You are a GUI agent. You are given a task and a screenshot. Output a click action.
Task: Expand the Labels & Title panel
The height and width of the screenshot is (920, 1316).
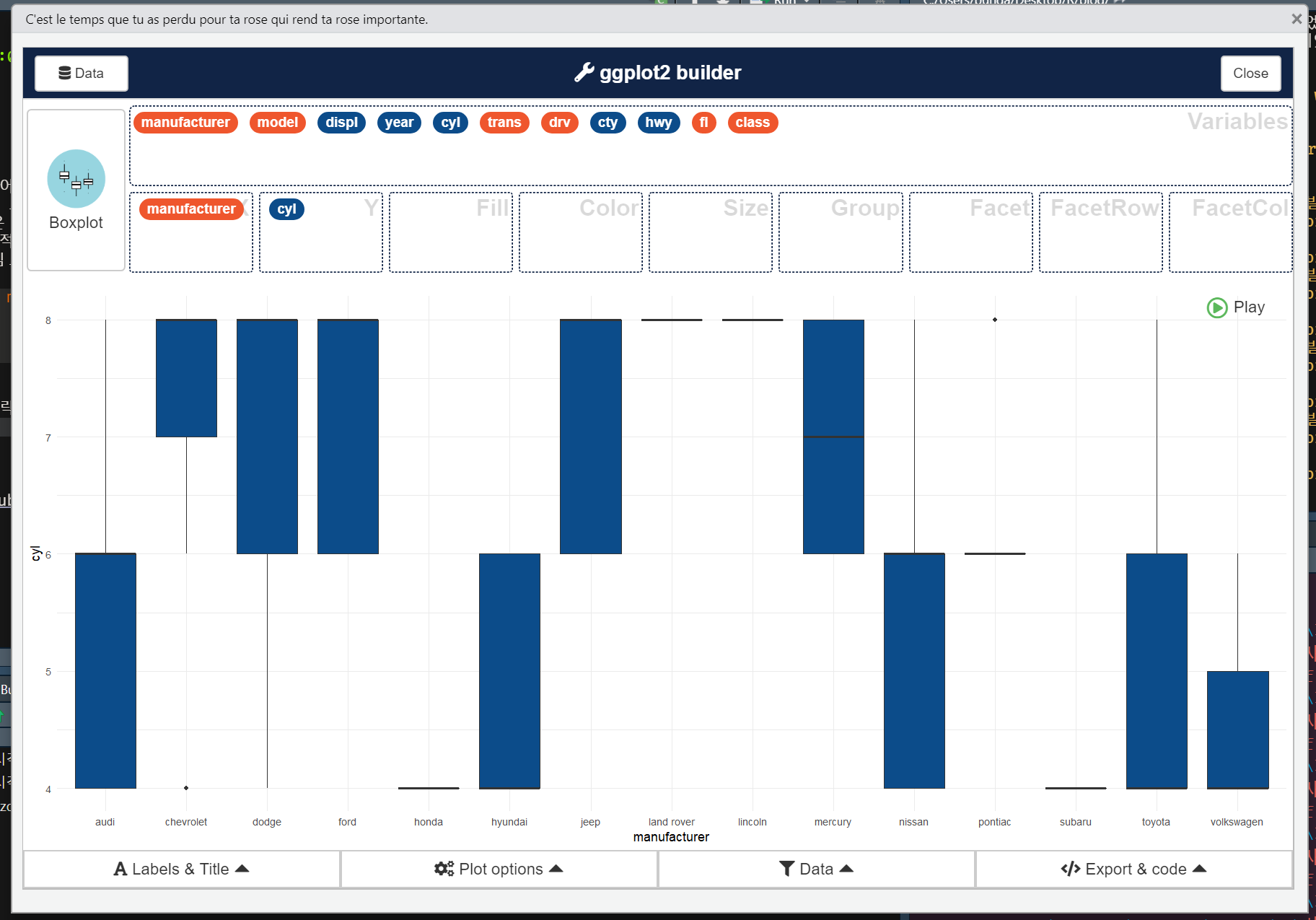click(x=182, y=869)
